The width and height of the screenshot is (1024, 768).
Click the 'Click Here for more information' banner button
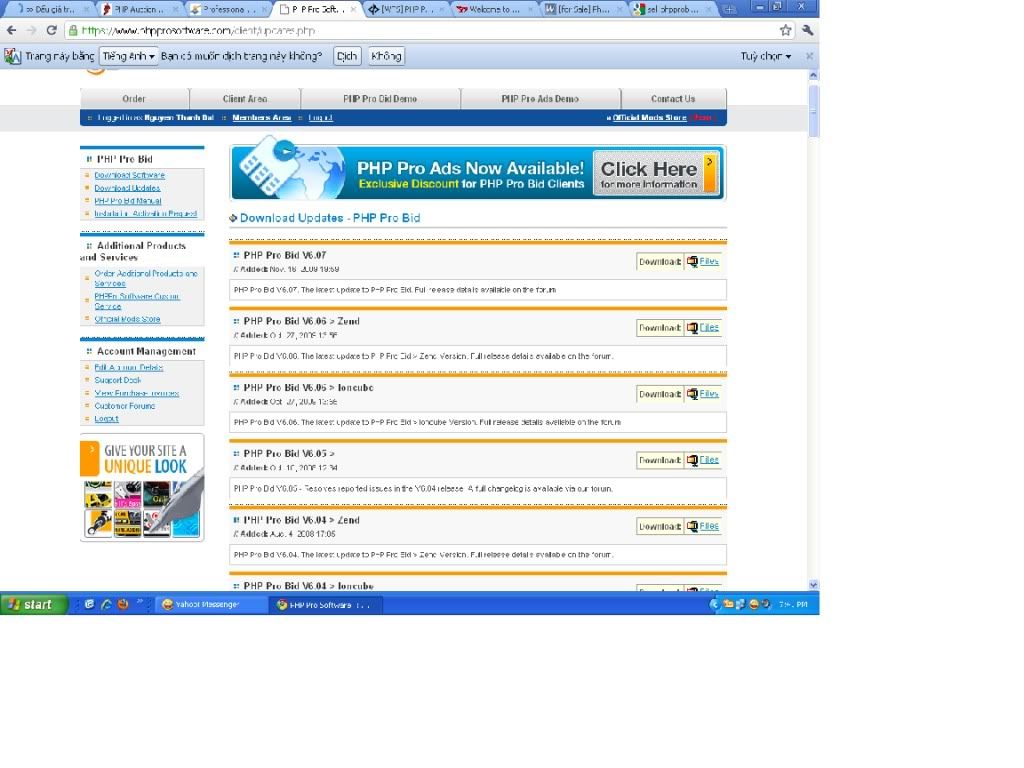[x=656, y=172]
